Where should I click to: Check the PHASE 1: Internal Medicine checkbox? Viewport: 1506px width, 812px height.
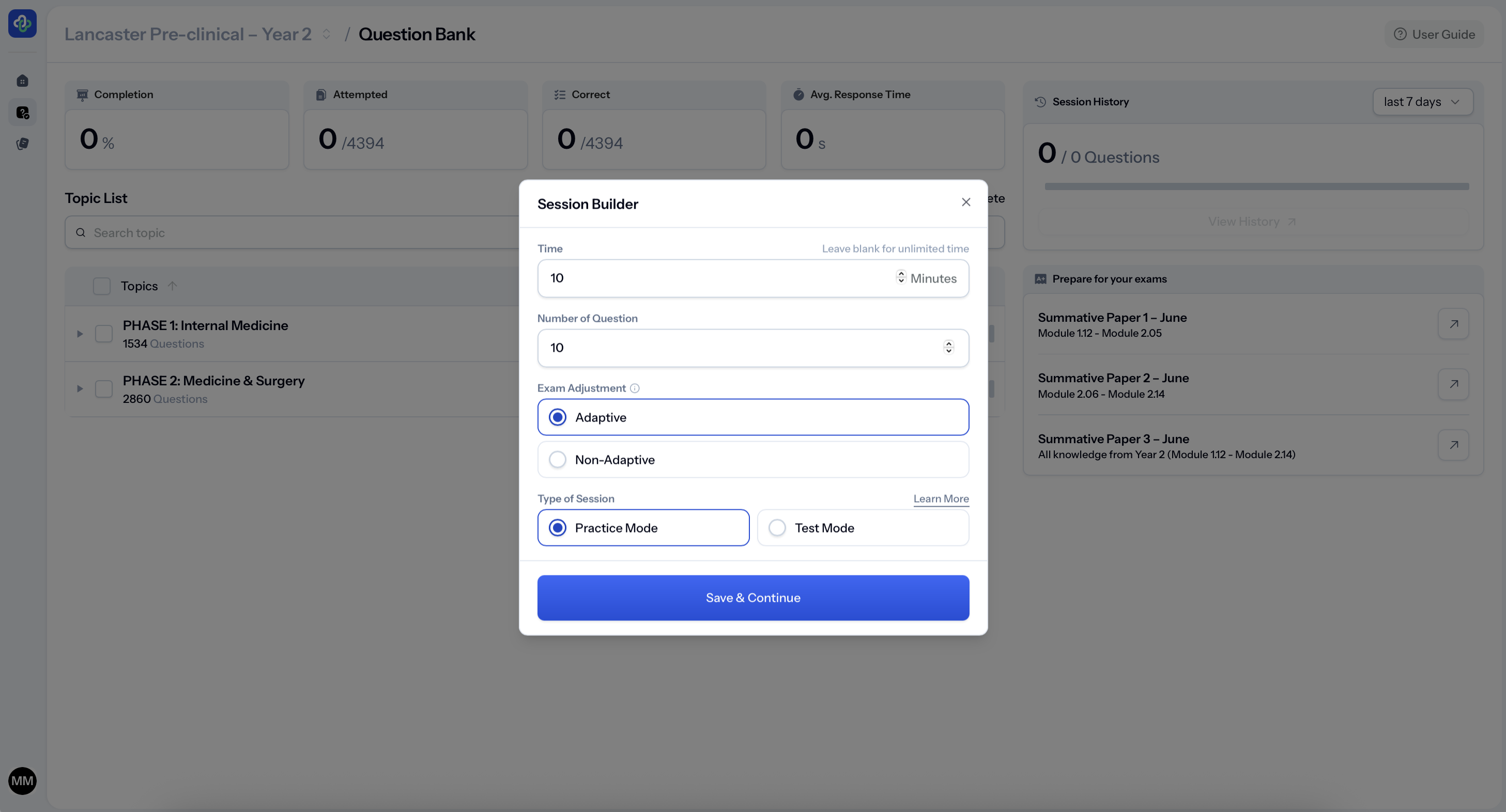point(103,334)
